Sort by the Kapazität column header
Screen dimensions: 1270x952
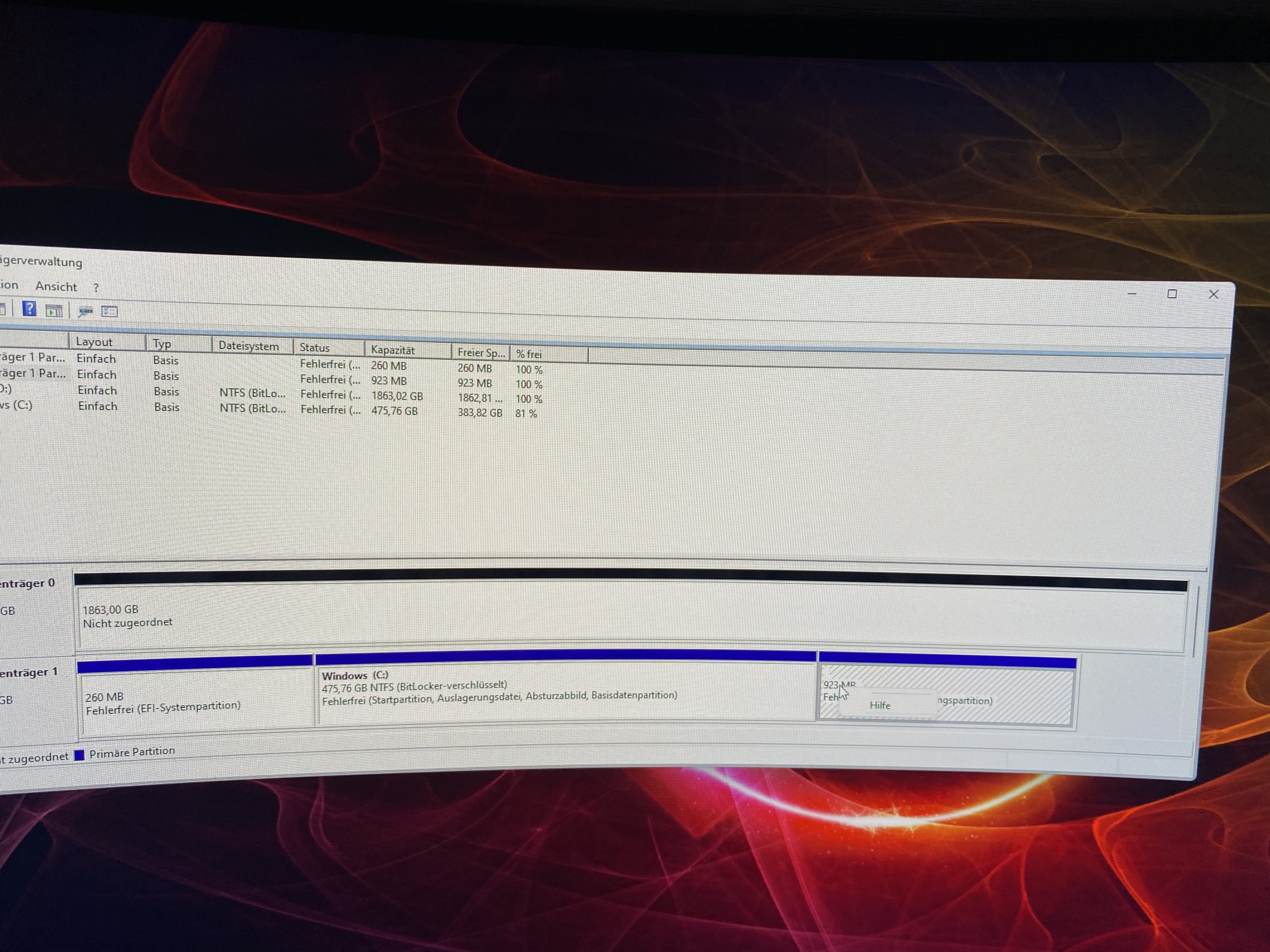(x=393, y=349)
